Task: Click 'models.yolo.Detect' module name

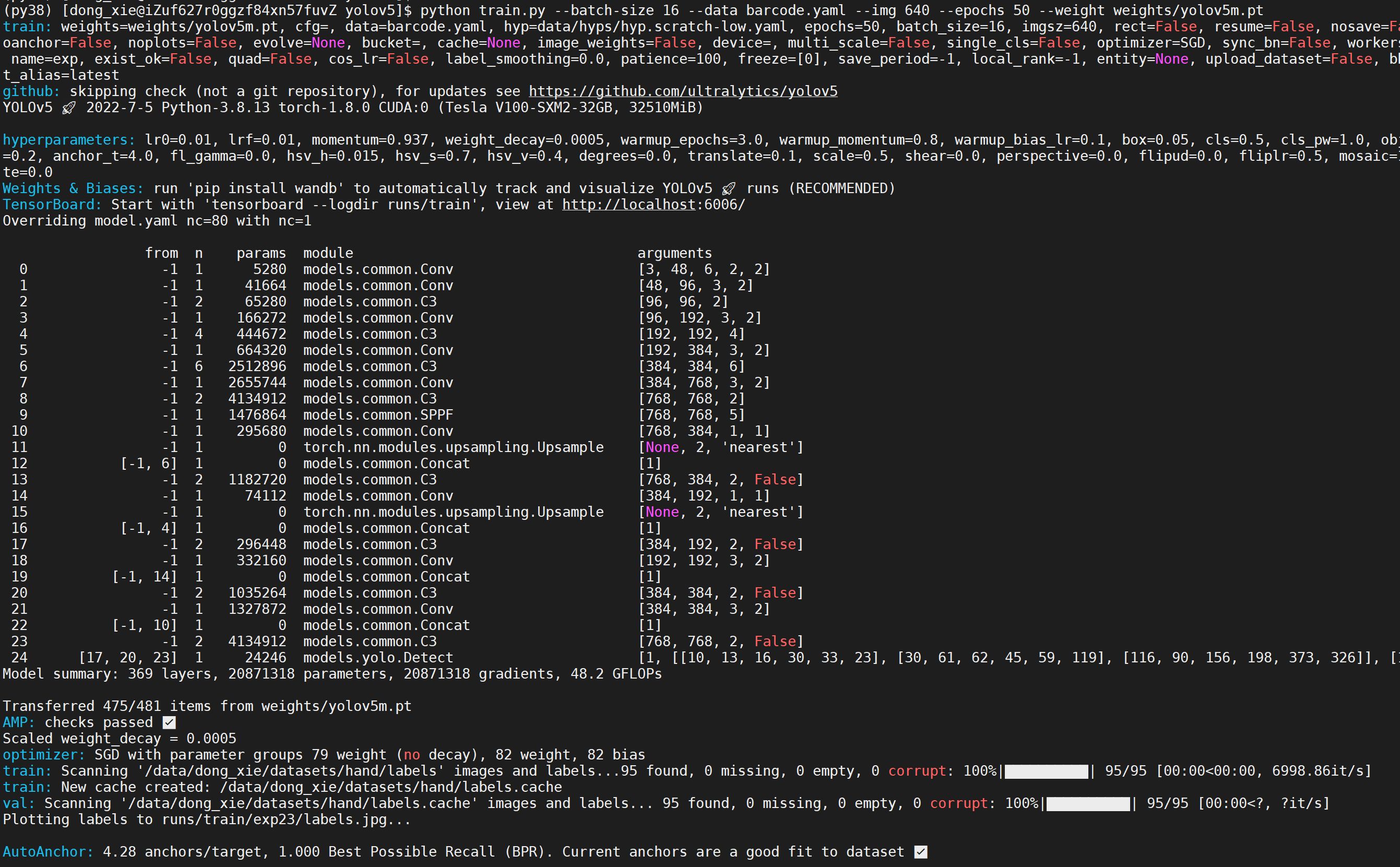Action: pos(378,658)
